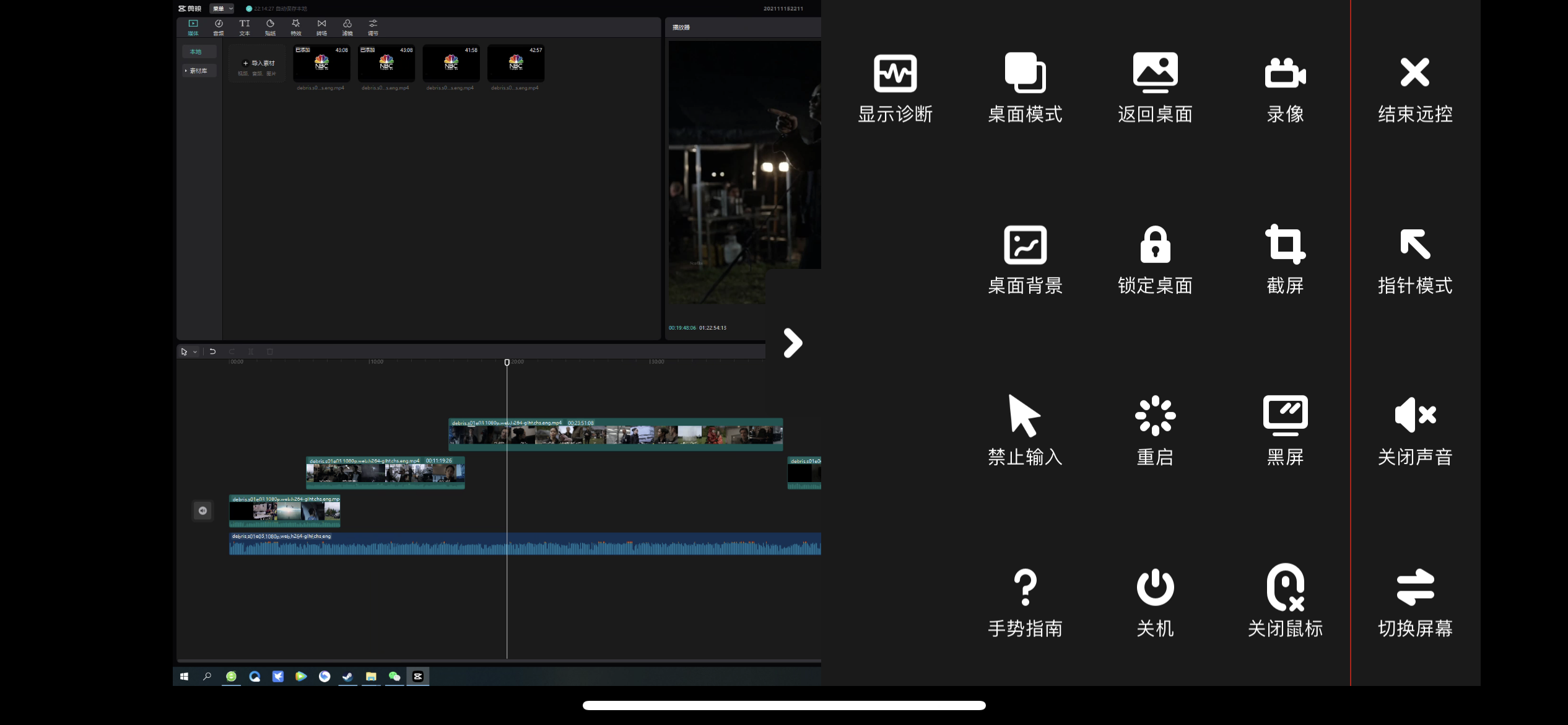
Task: Click the timeline playhead marker at 20:00
Action: pos(507,362)
